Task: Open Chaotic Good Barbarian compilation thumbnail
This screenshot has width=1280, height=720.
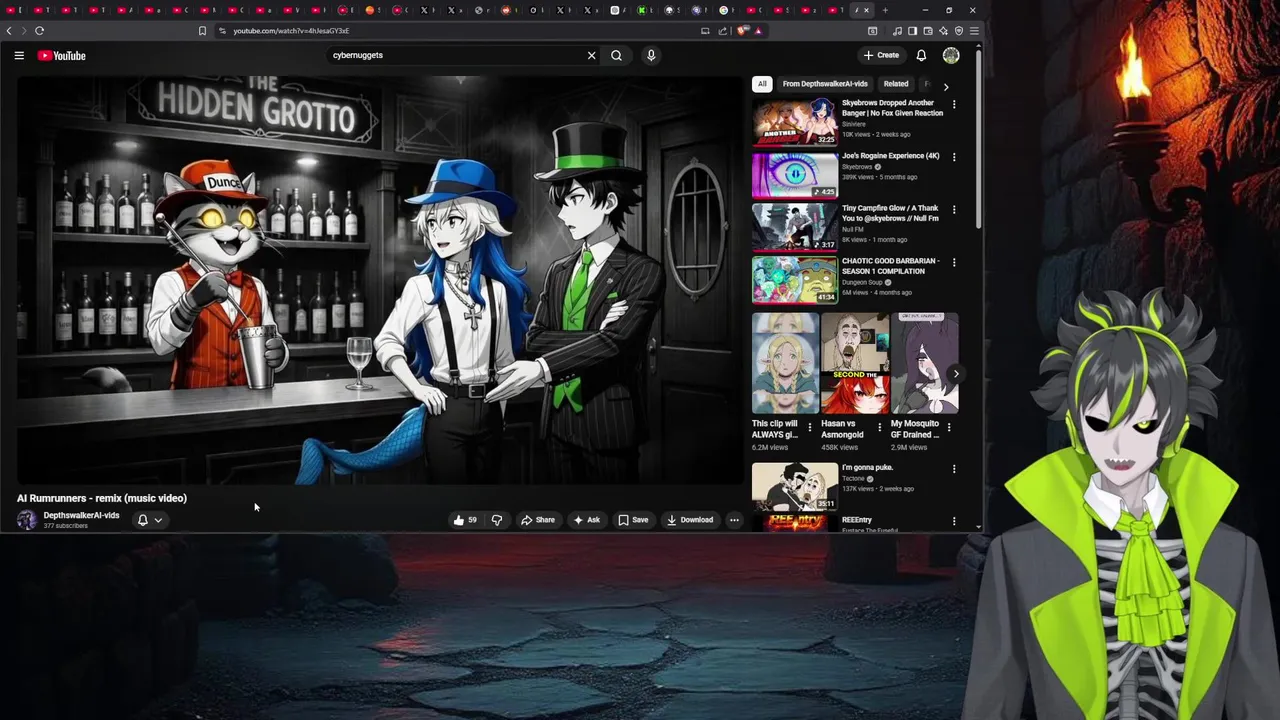Action: pos(795,279)
